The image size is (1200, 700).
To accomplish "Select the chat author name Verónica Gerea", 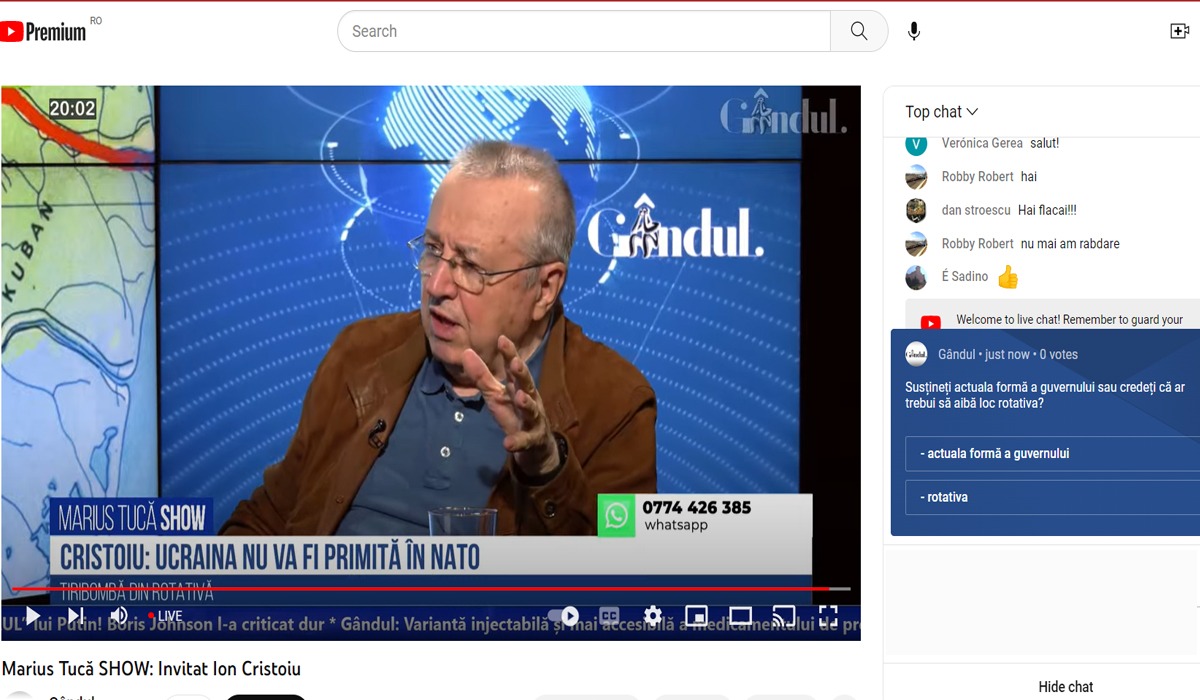I will click(x=982, y=143).
